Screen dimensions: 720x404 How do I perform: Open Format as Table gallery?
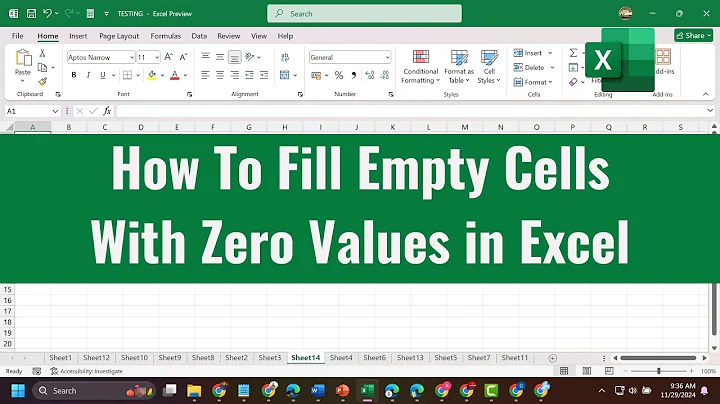click(459, 67)
